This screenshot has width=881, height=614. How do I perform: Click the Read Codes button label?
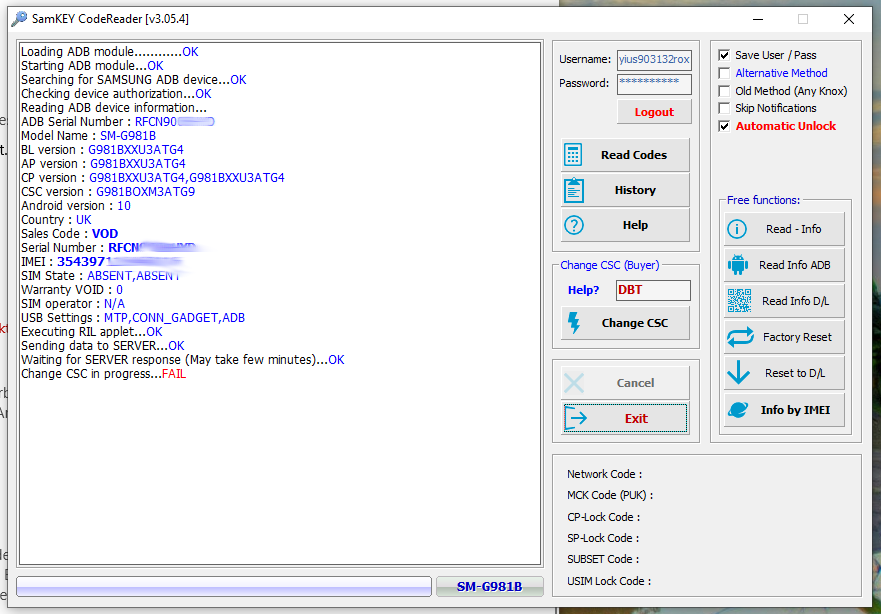(x=634, y=155)
